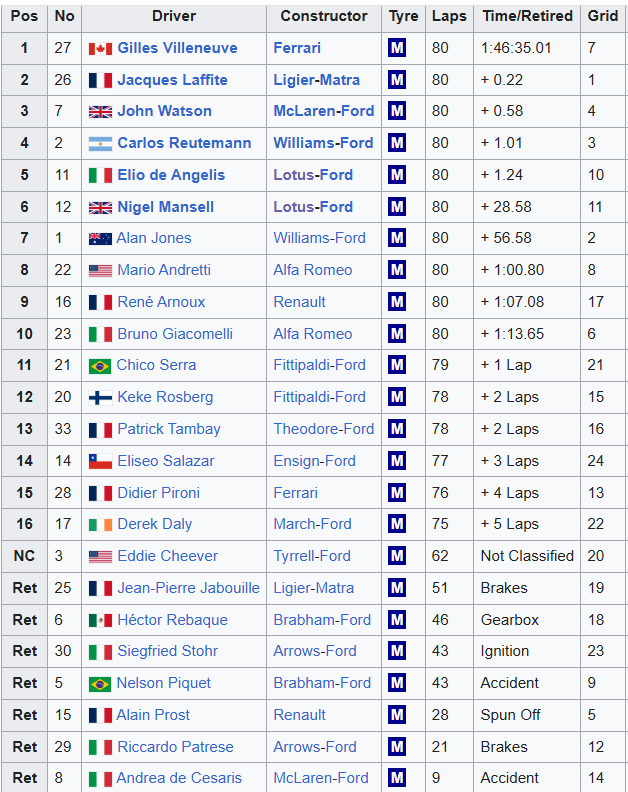
Task: Click the Michelin tyre icon in Nelson Piquet's row
Action: (x=397, y=683)
